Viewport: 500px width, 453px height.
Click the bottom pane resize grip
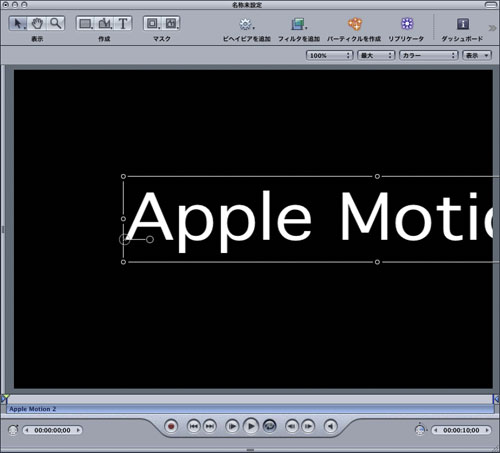tap(250, 450)
